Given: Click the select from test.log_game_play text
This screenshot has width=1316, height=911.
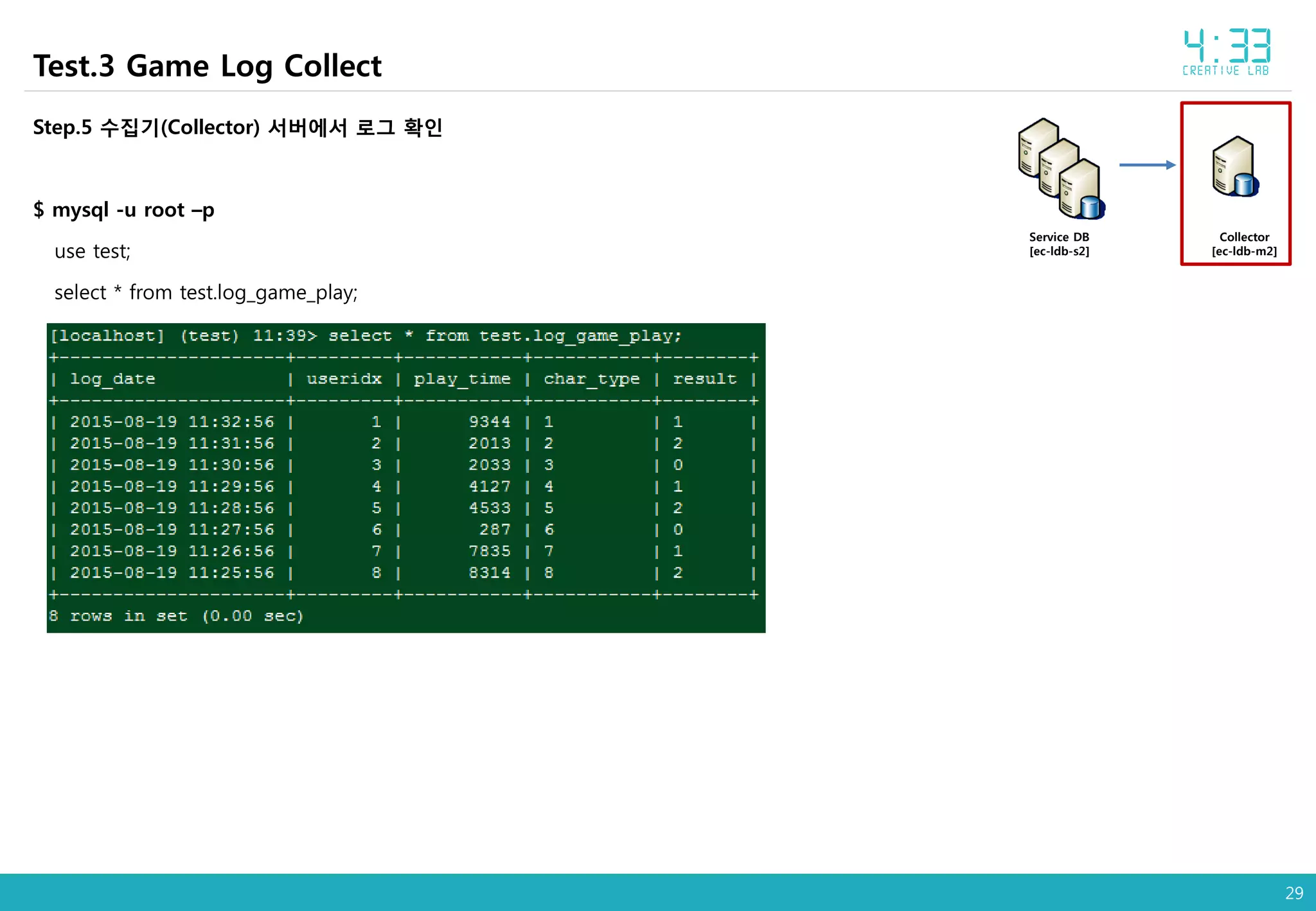Looking at the screenshot, I should pyautogui.click(x=206, y=292).
